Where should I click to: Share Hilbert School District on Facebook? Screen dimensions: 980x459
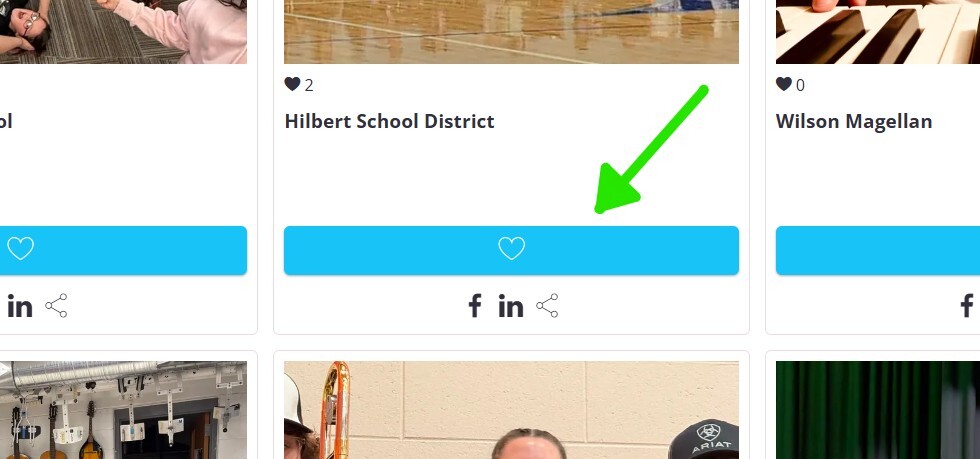pos(475,306)
